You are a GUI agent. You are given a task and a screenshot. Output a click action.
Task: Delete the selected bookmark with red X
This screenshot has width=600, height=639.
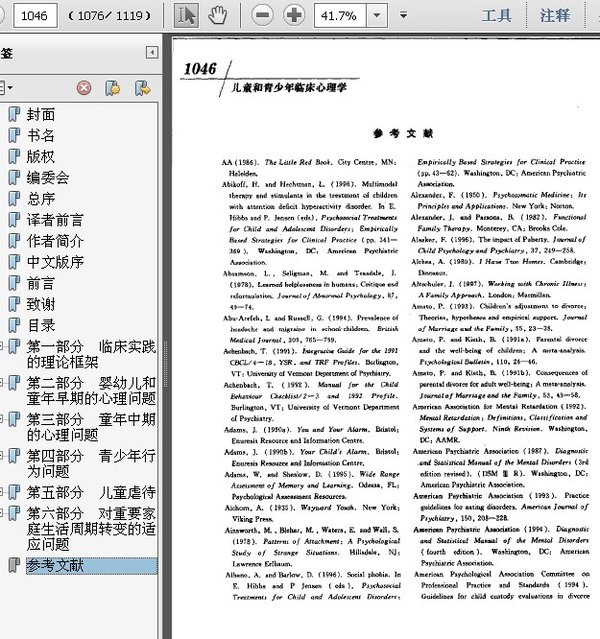coord(84,88)
